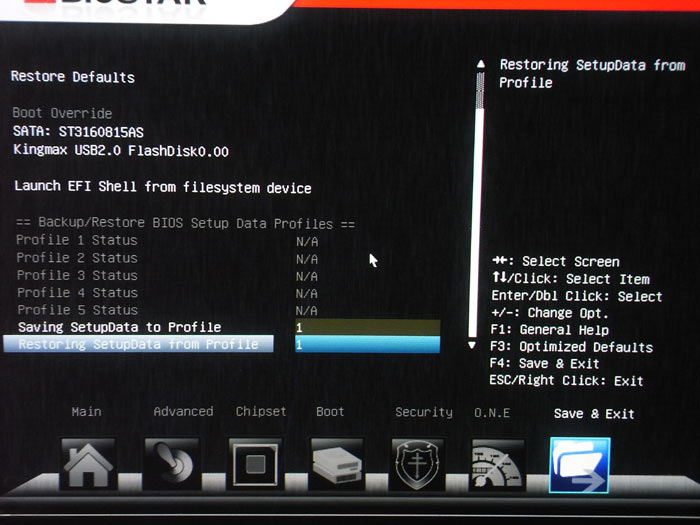Change the Saving SetupData to Profile value
Screen dimensions: 700x525
coord(366,327)
